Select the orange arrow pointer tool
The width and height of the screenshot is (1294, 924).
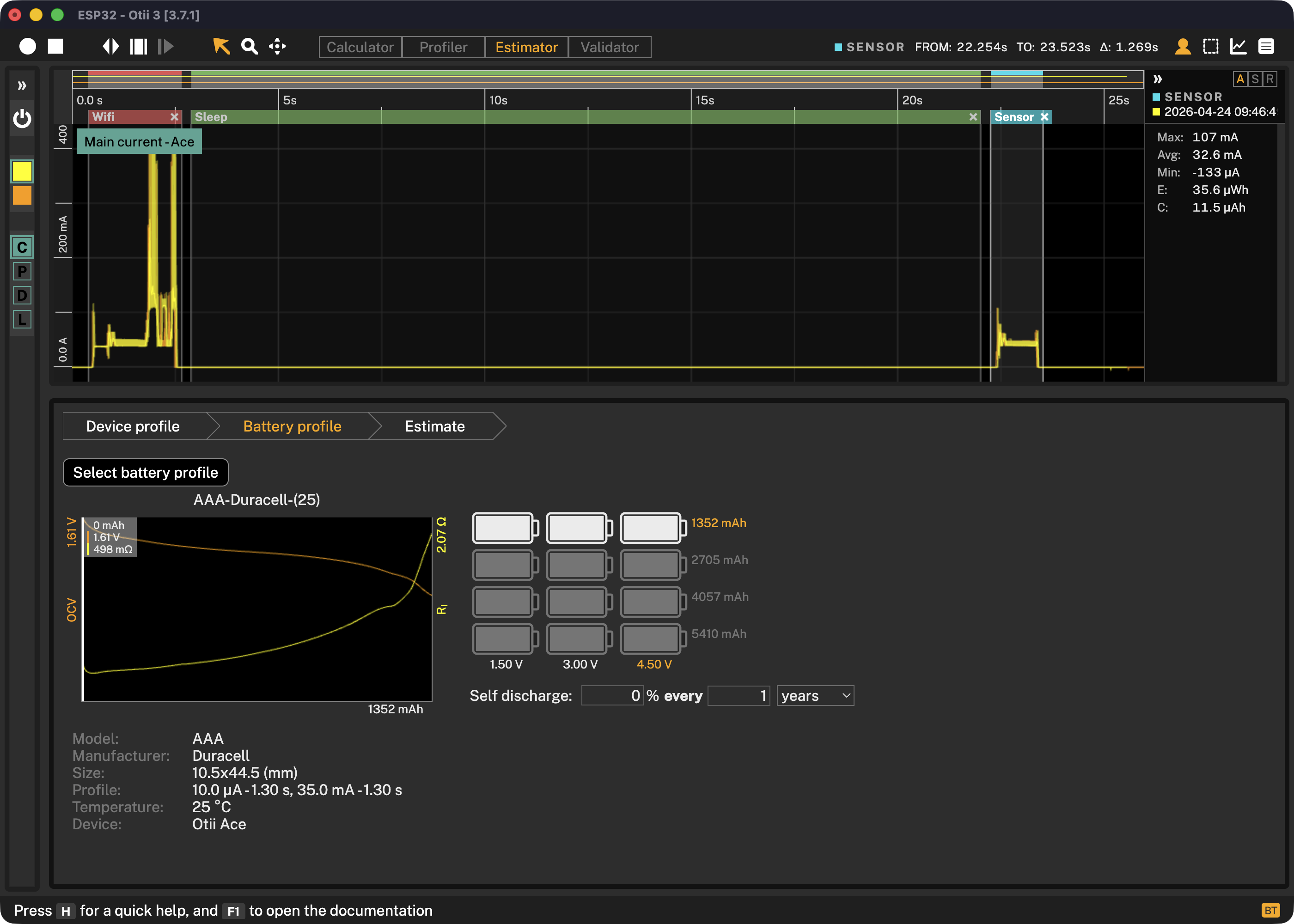[221, 47]
